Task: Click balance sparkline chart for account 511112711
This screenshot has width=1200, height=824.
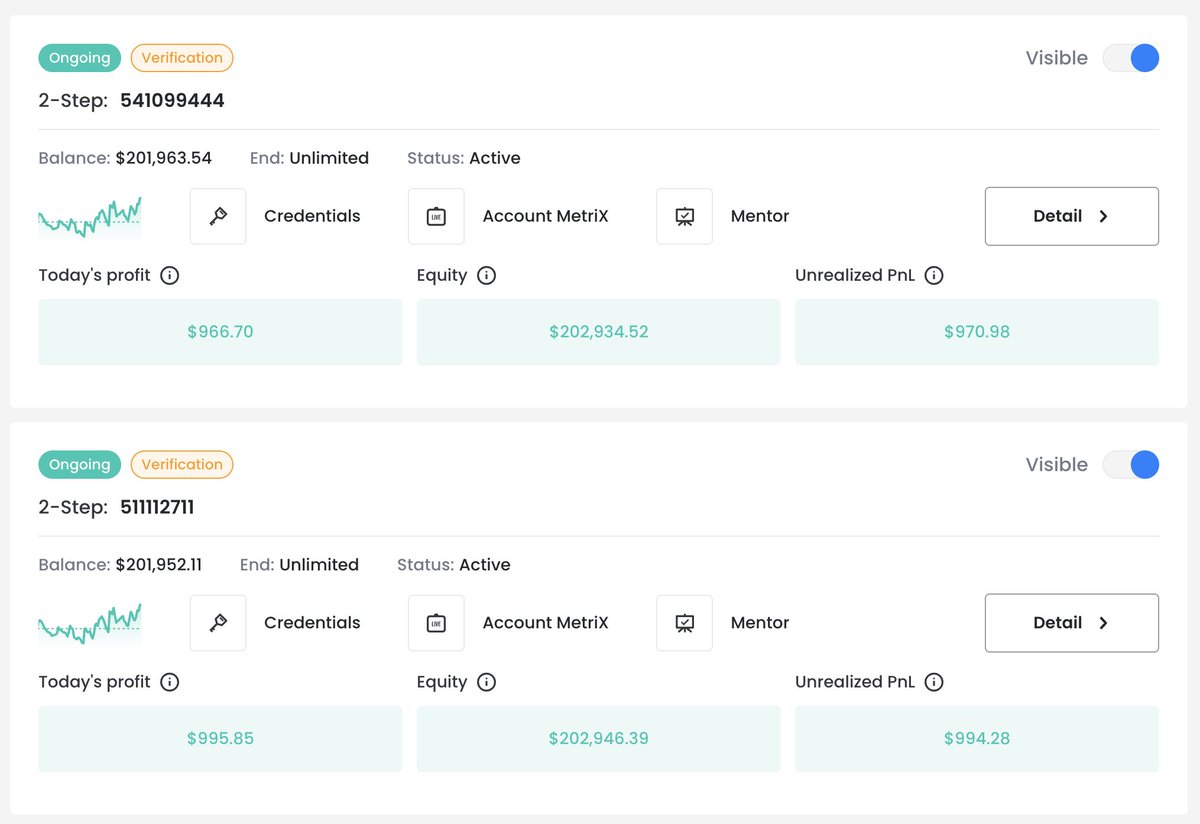Action: 90,623
